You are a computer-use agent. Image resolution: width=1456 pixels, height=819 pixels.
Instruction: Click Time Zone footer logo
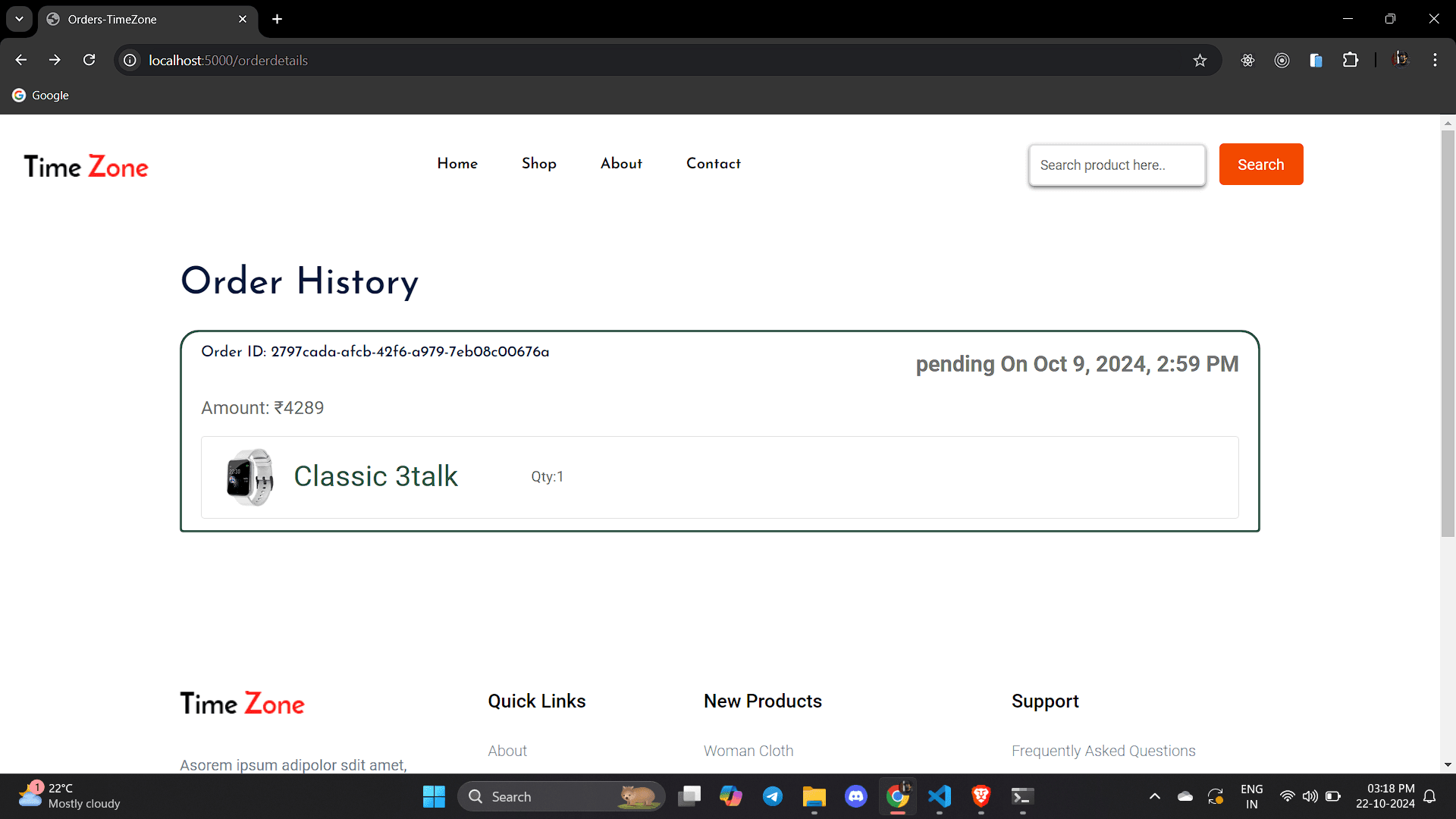pos(242,704)
